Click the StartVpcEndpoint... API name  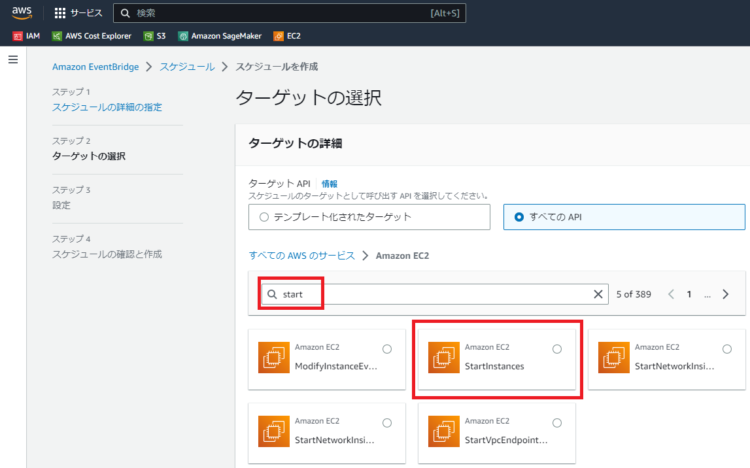point(506,440)
